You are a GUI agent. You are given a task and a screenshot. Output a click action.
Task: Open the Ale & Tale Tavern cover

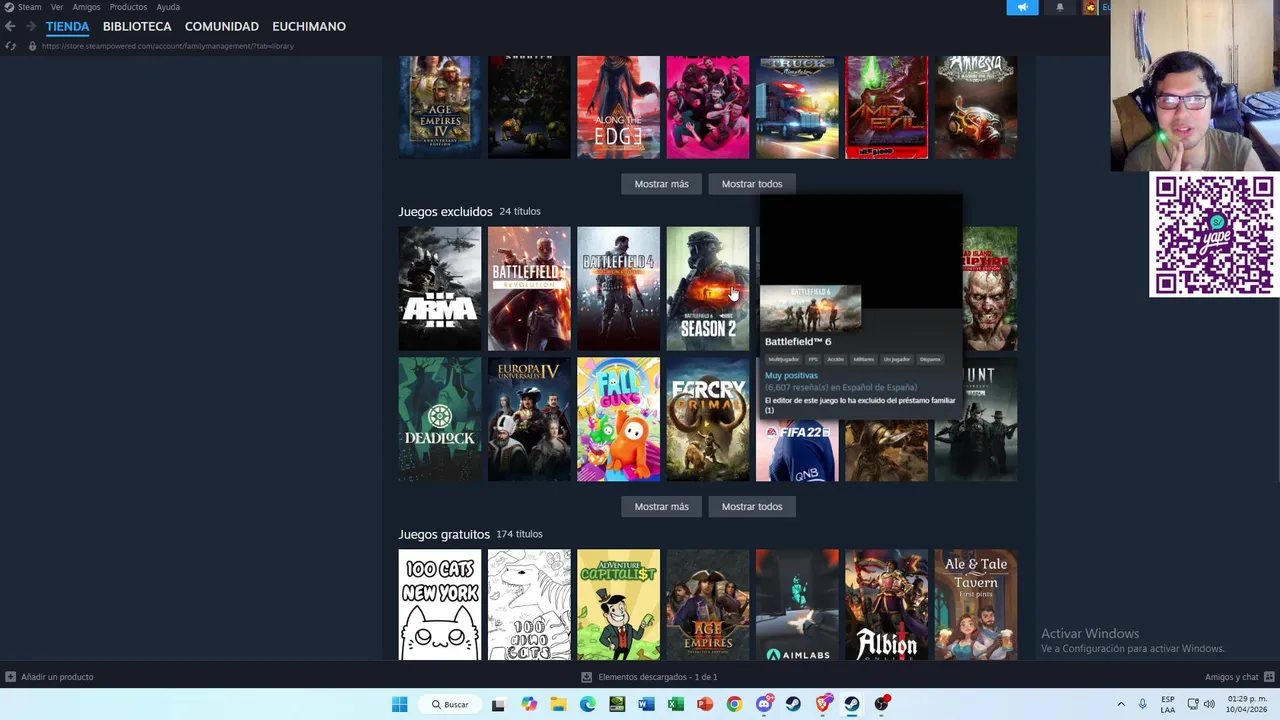click(976, 605)
